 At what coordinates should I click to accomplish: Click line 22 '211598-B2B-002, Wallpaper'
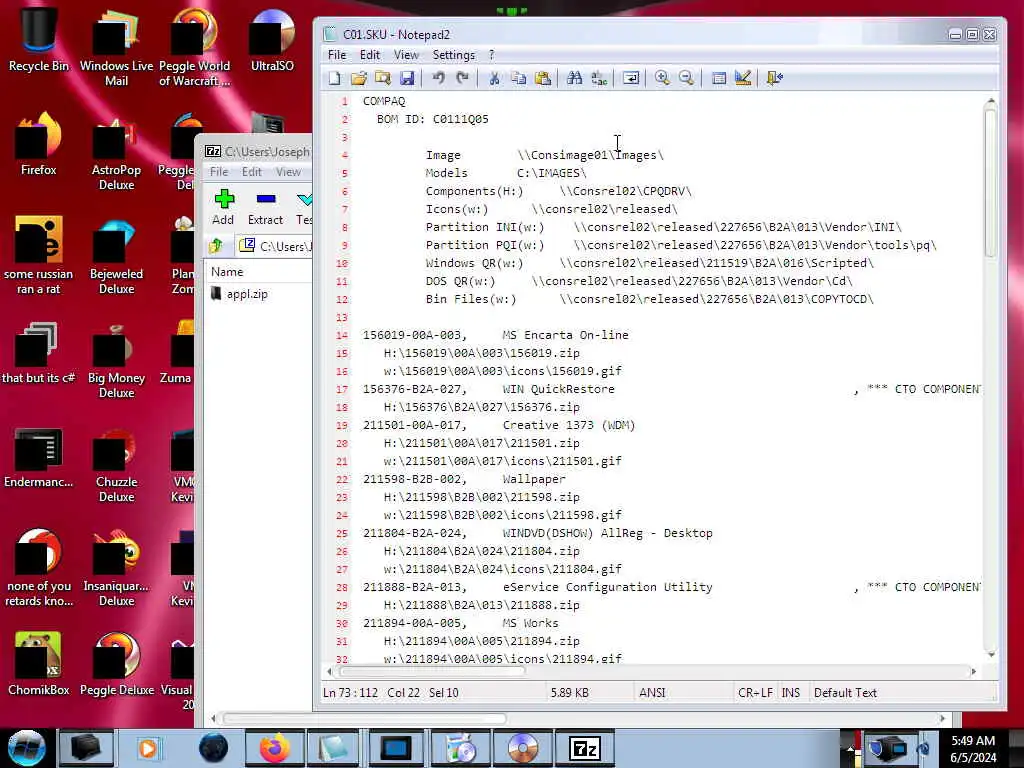point(464,479)
